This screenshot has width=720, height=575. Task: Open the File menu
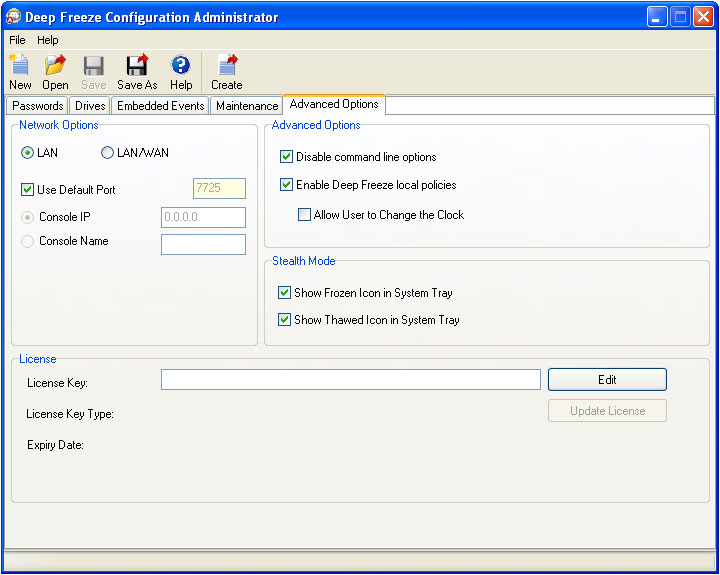pos(17,40)
